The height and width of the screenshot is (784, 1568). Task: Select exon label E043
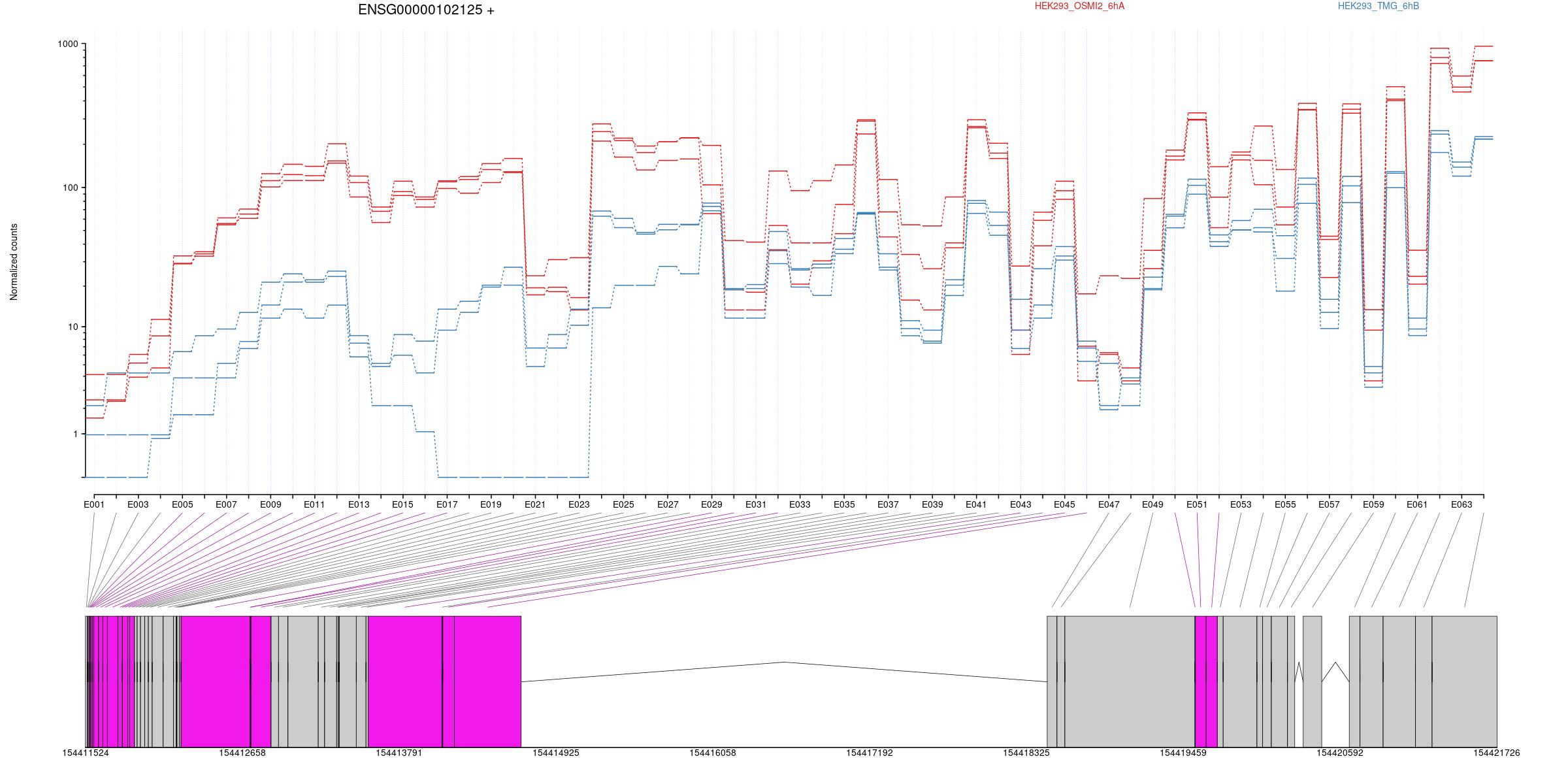pyautogui.click(x=1021, y=504)
